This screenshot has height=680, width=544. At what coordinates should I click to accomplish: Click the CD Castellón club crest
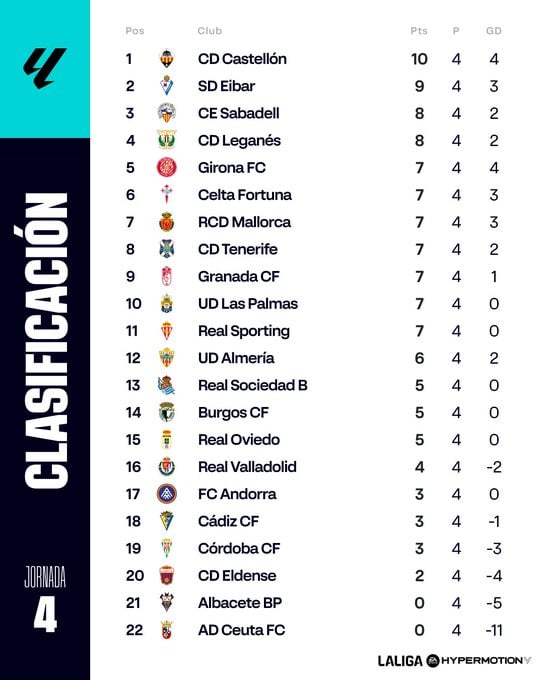tap(167, 59)
